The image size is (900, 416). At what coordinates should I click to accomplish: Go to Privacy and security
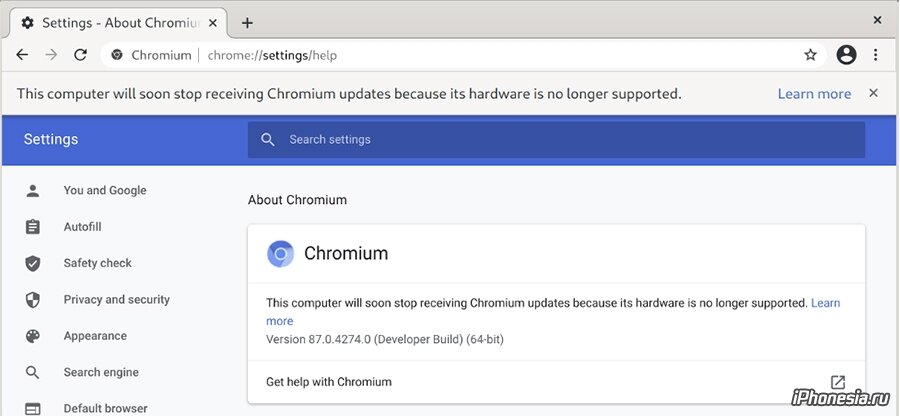tap(117, 300)
